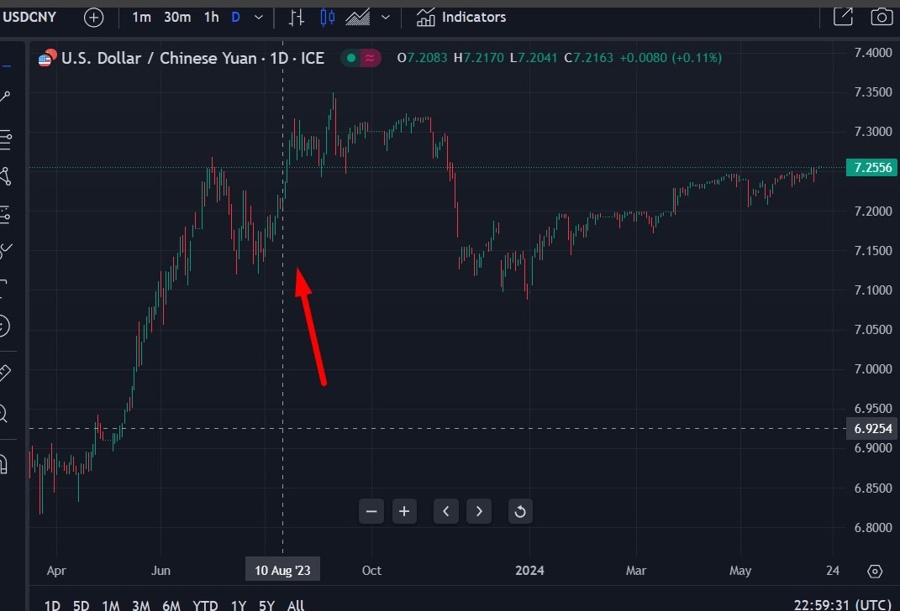Click the change value +0.0080 (+0.11%)
The height and width of the screenshot is (611, 900).
[x=671, y=58]
